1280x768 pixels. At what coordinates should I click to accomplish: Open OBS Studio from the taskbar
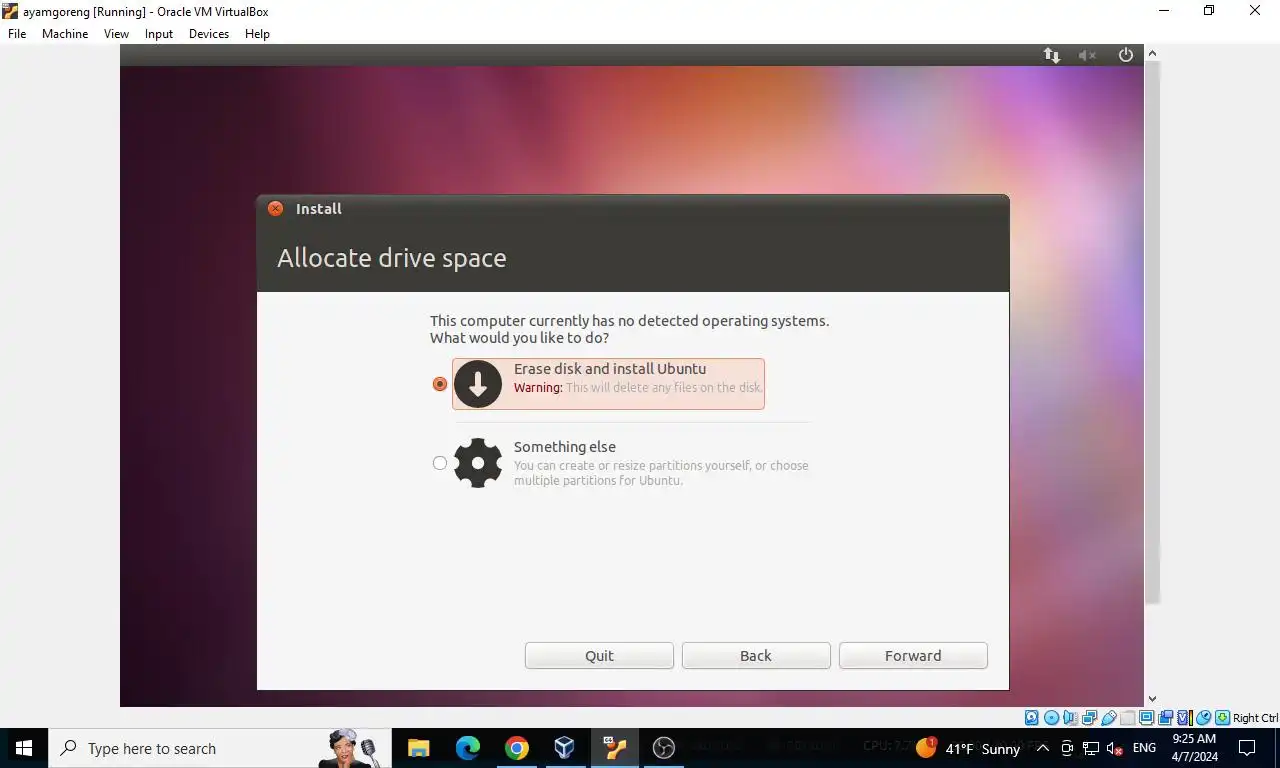pos(663,748)
